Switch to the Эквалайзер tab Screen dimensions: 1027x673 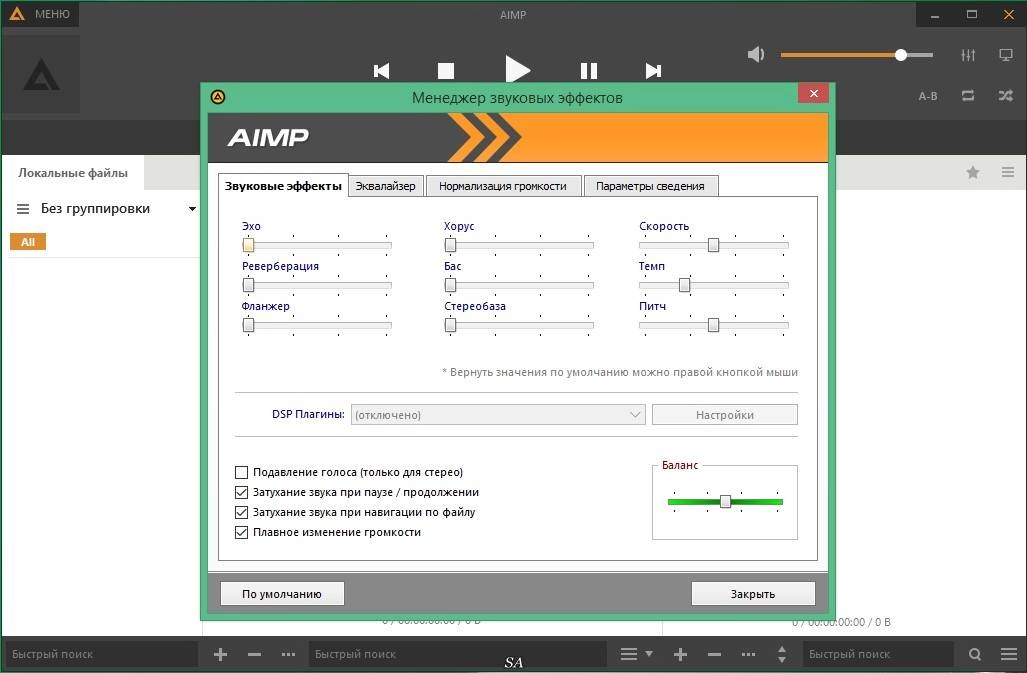386,186
